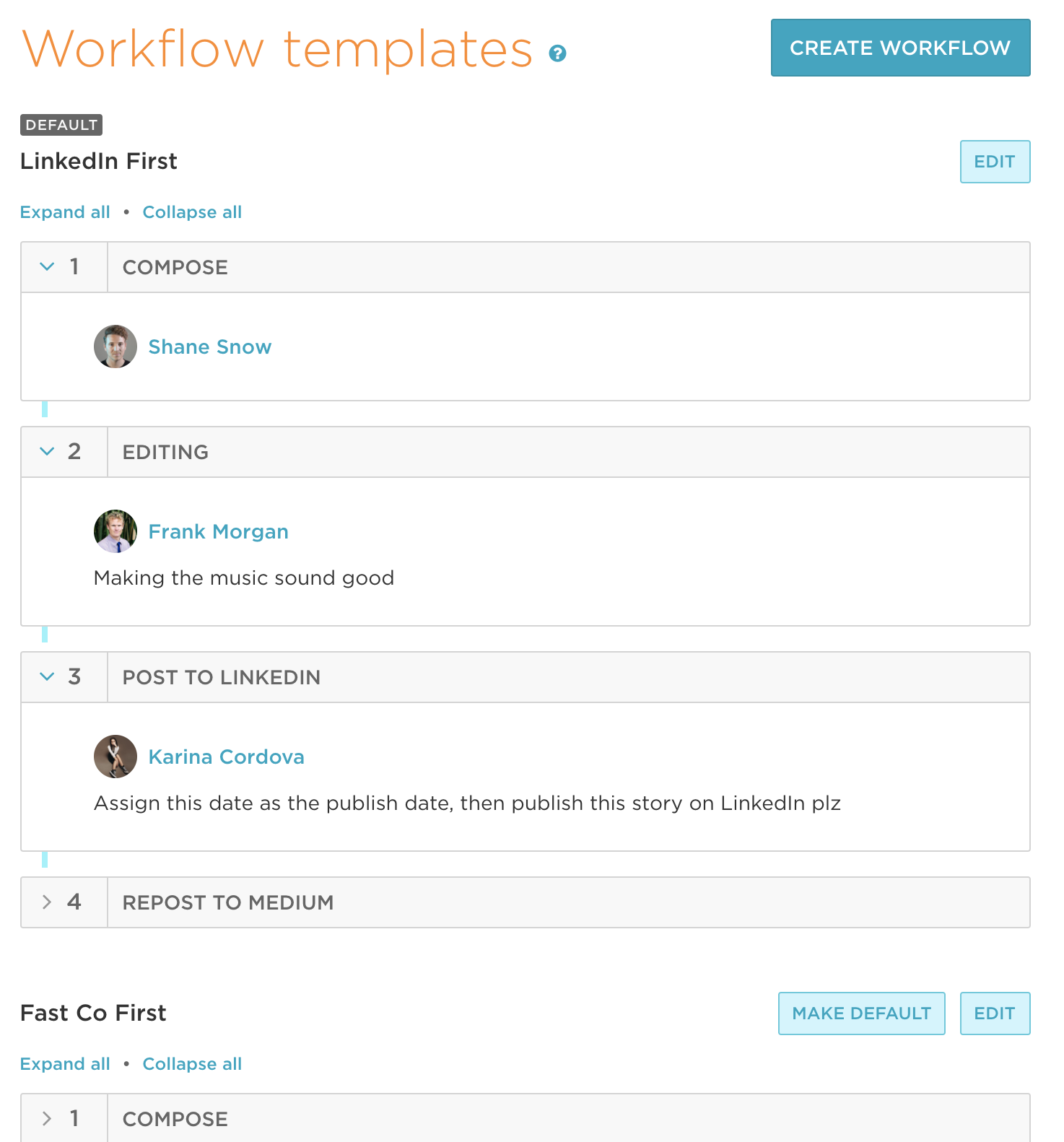
Task: Click Expand all under LinkedIn First
Action: (x=65, y=212)
